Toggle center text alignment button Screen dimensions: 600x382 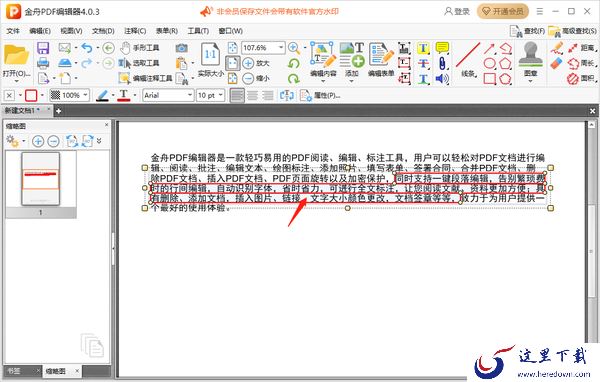(x=252, y=95)
